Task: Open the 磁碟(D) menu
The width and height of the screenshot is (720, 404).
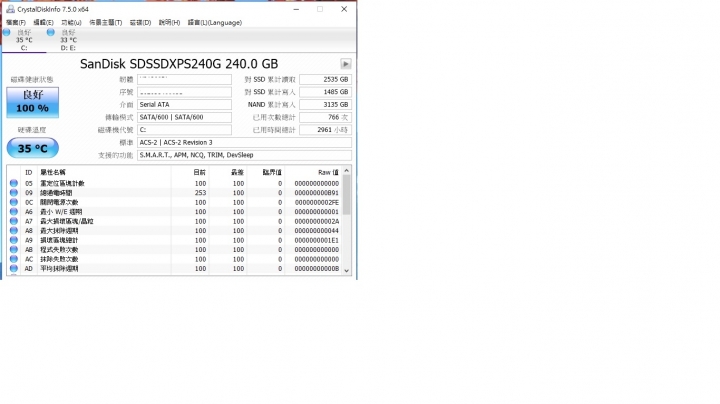Action: pyautogui.click(x=141, y=22)
